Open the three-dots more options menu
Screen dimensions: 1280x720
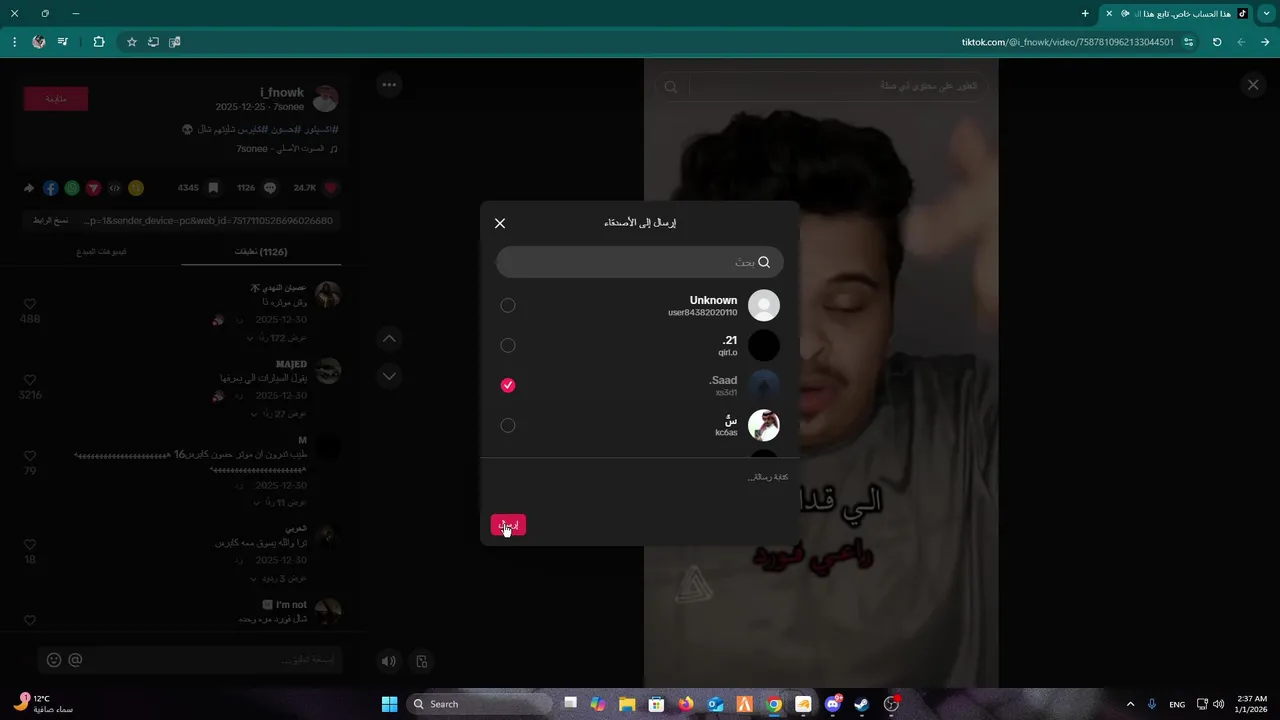(x=389, y=85)
